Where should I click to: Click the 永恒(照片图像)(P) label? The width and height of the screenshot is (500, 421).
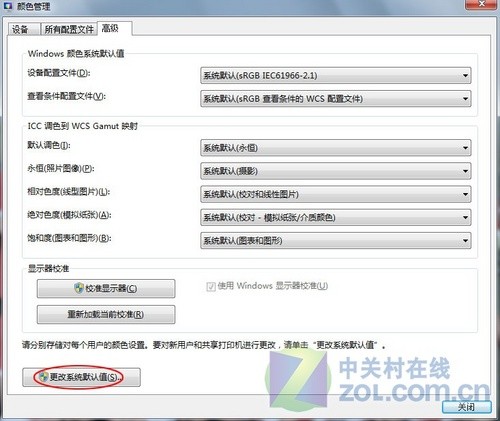pos(61,168)
